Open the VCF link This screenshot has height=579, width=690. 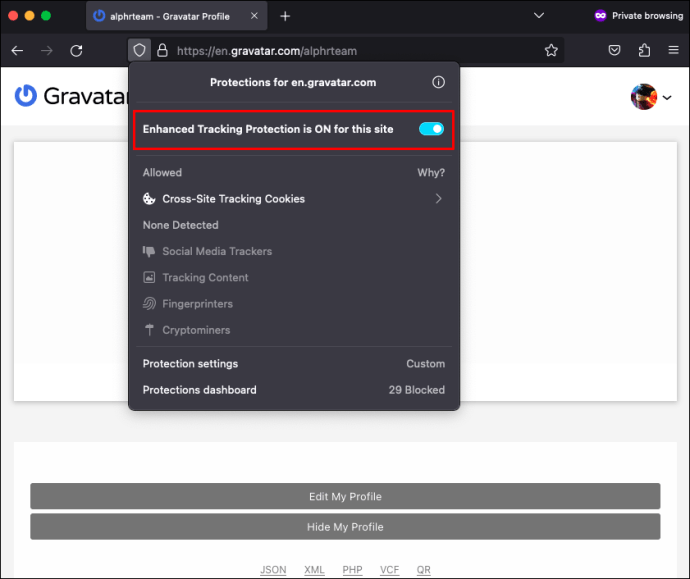pyautogui.click(x=389, y=570)
